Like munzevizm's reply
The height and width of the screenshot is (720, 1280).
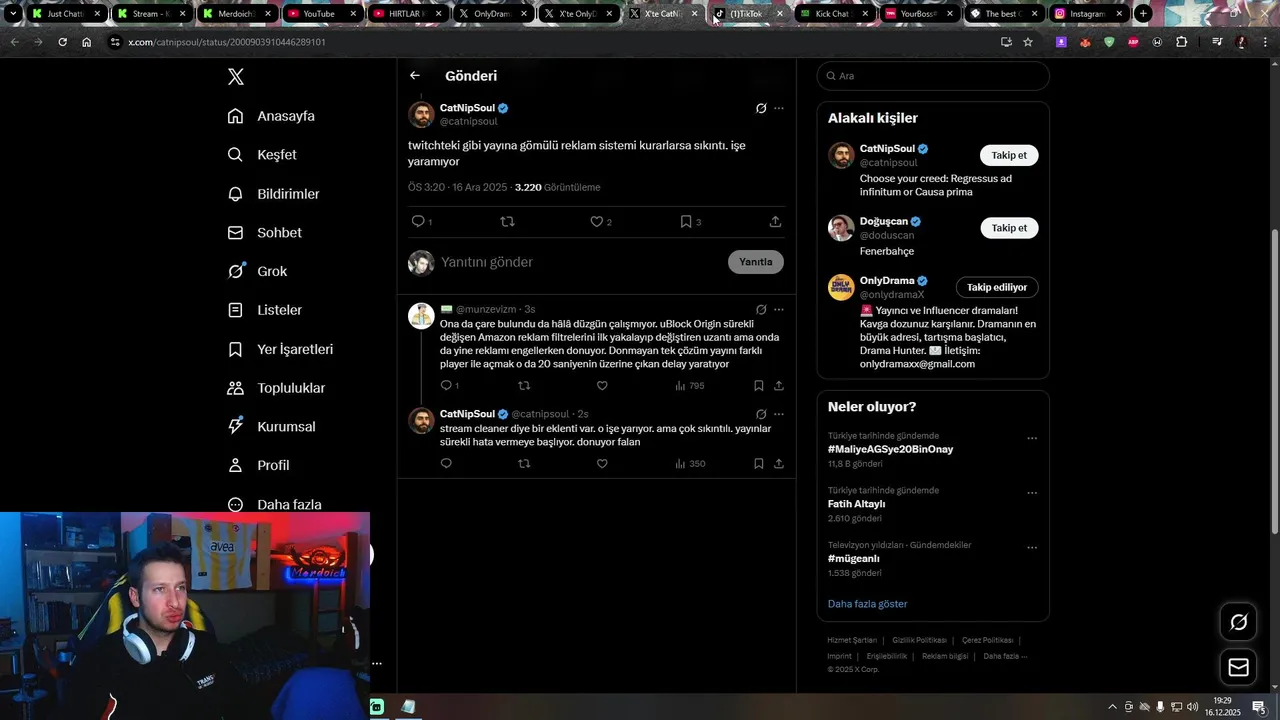click(602, 385)
